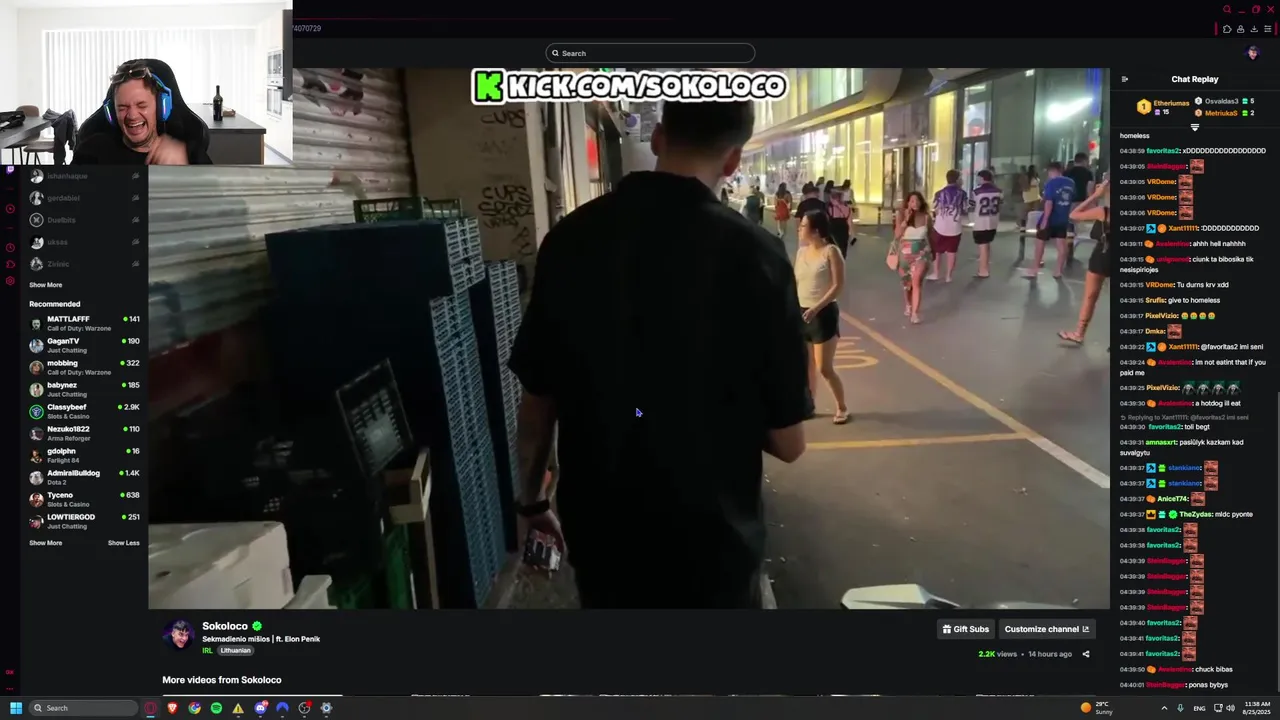Click the IRL category link
The image size is (1280, 720).
coord(207,650)
